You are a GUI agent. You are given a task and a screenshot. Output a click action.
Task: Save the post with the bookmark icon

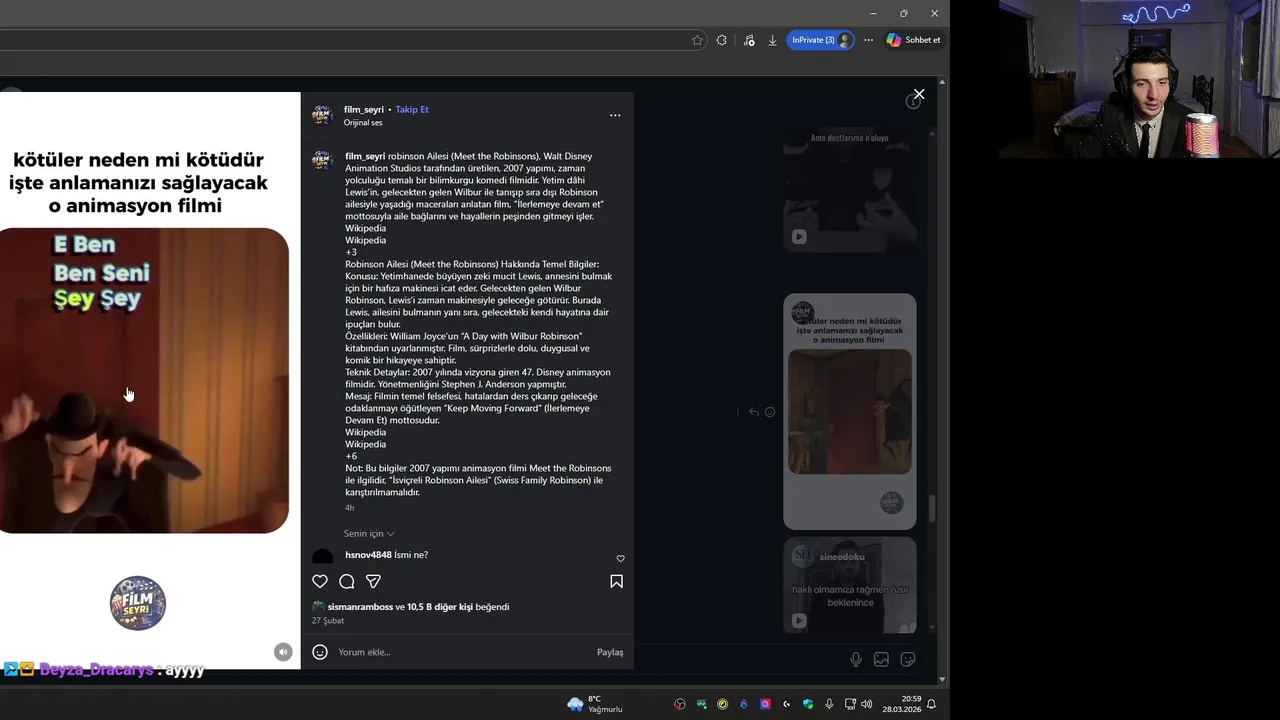pos(616,581)
